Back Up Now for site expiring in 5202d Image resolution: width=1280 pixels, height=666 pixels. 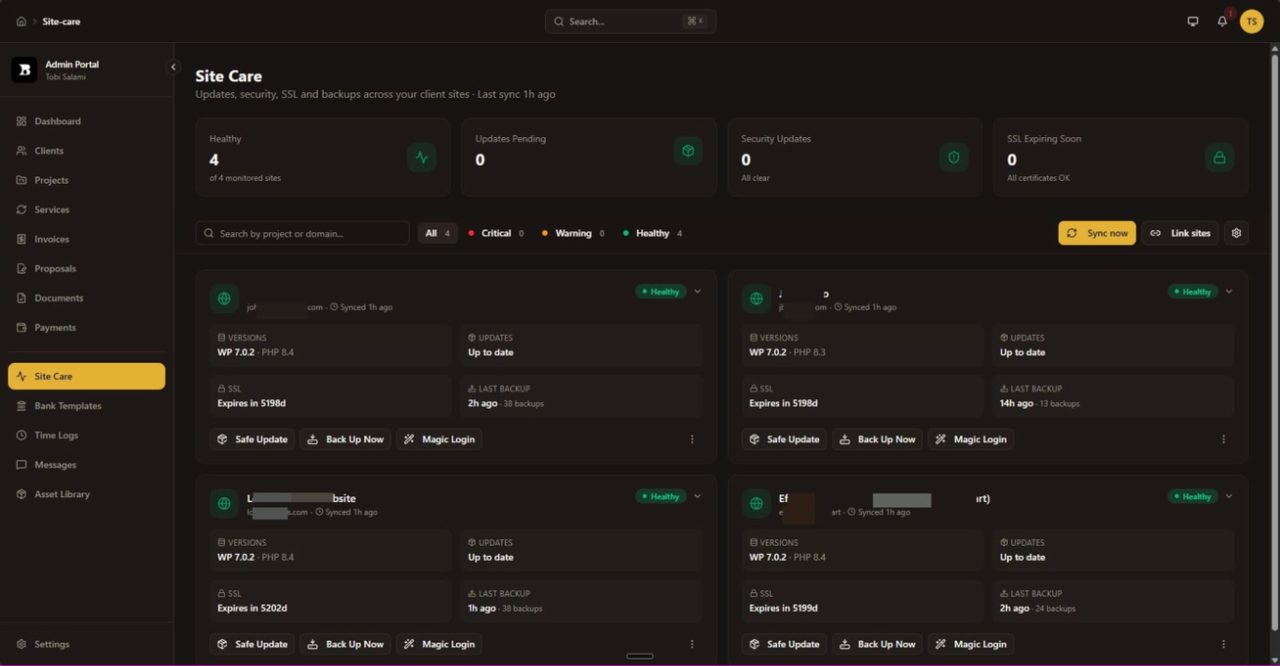[346, 644]
